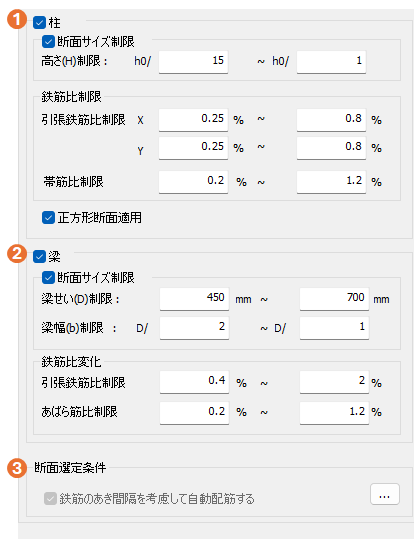Toggle column 断面サイズ制限 checkbox
The width and height of the screenshot is (419, 547).
click(48, 42)
